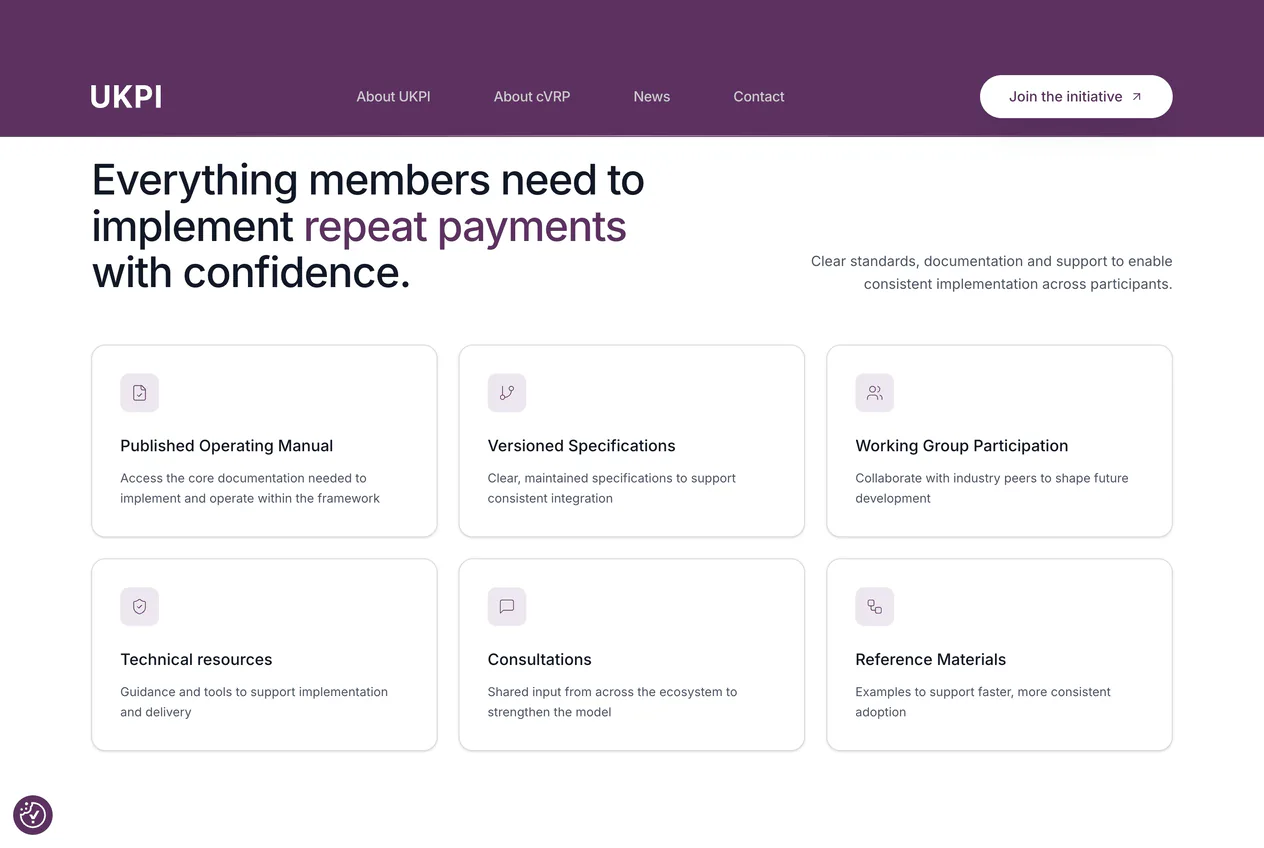Select the Published Operating Manual heading

pos(227,446)
